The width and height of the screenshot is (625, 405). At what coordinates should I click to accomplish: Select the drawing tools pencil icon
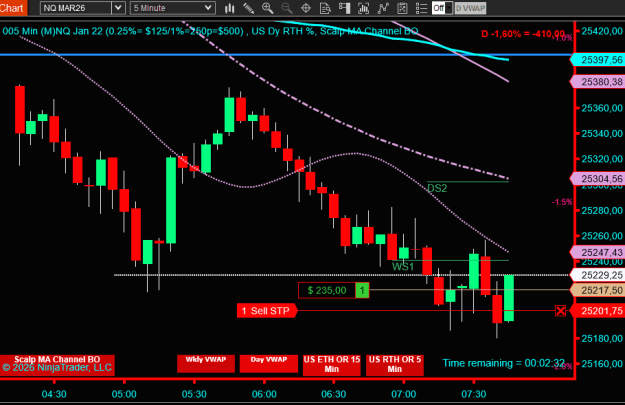point(249,8)
